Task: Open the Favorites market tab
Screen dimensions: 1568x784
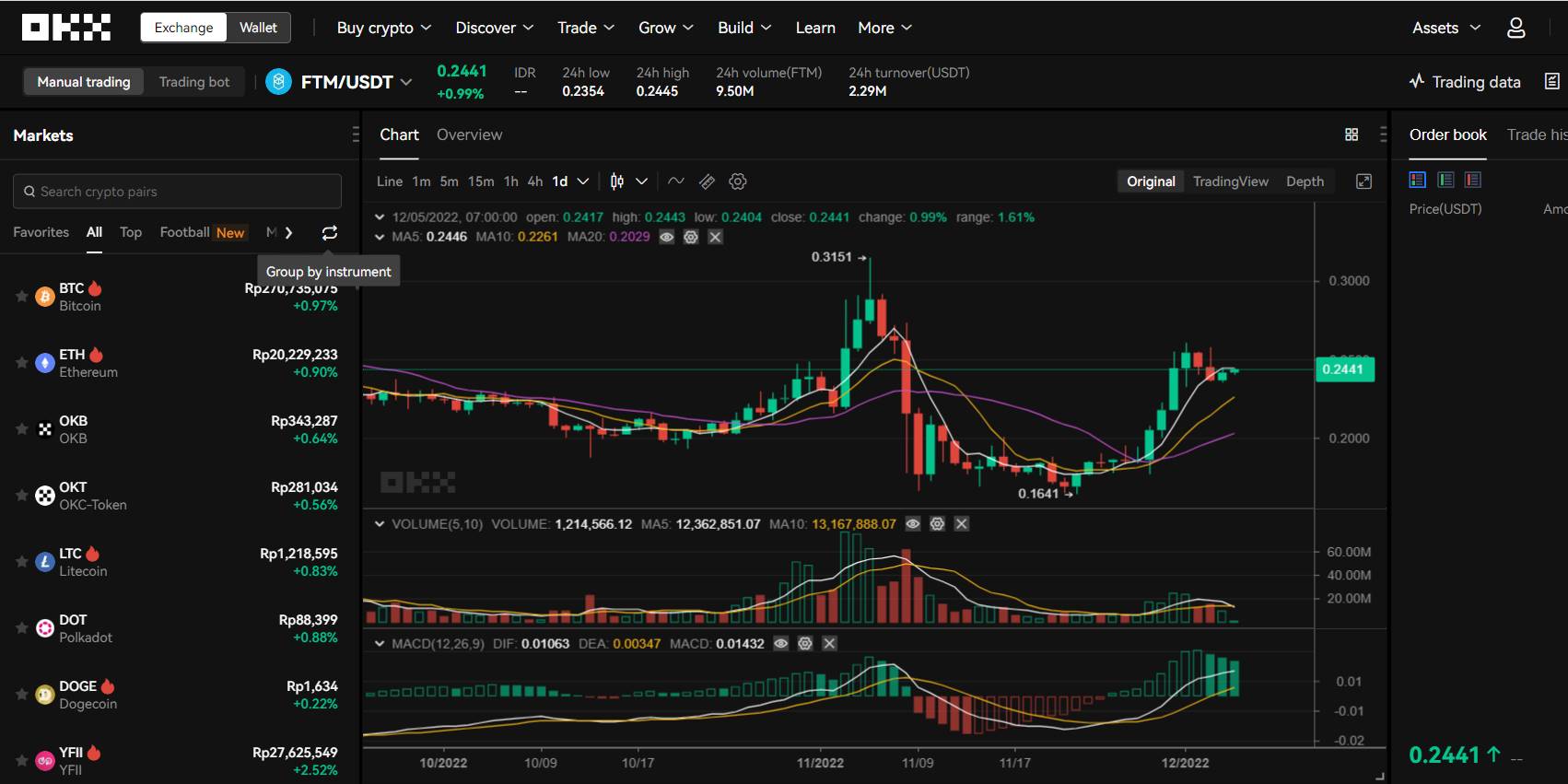Action: tap(41, 232)
